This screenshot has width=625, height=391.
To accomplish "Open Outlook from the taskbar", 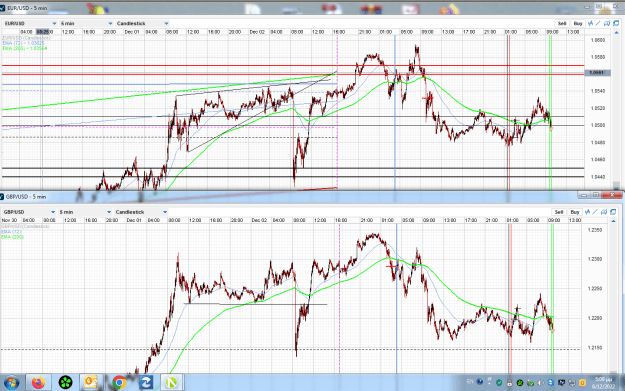I will pyautogui.click(x=91, y=383).
